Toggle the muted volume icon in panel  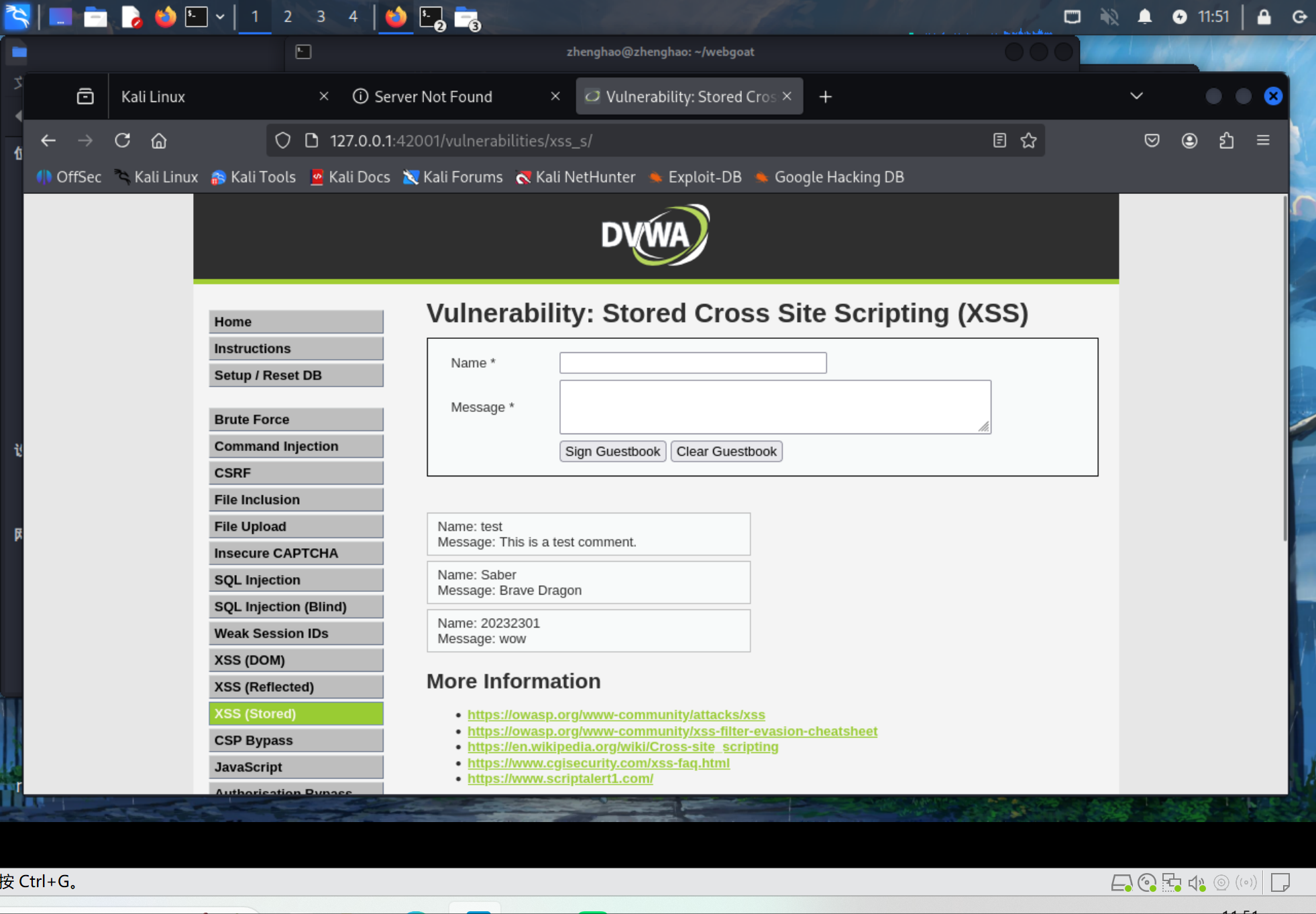click(1109, 17)
